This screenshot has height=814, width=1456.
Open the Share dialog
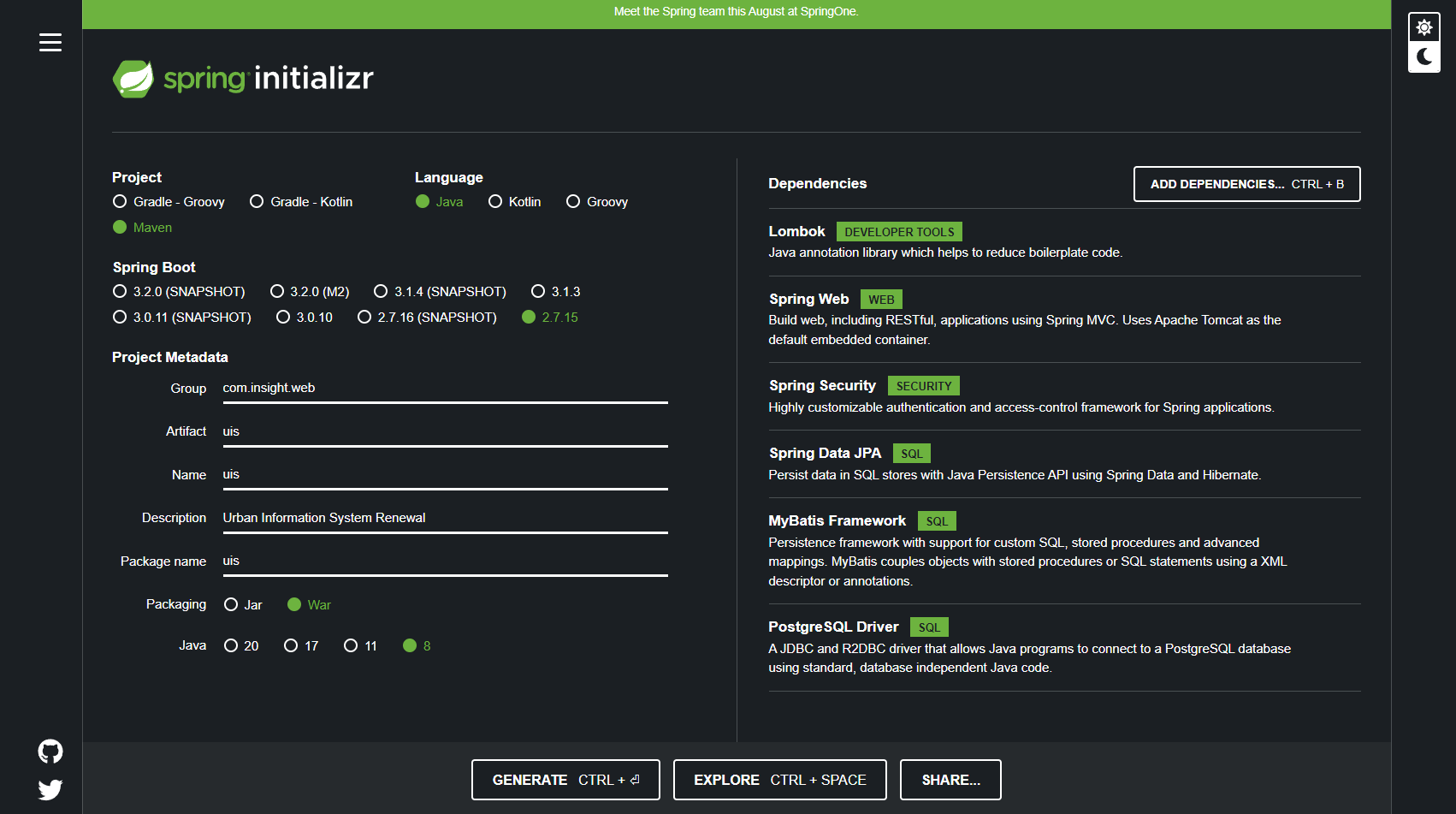click(950, 780)
